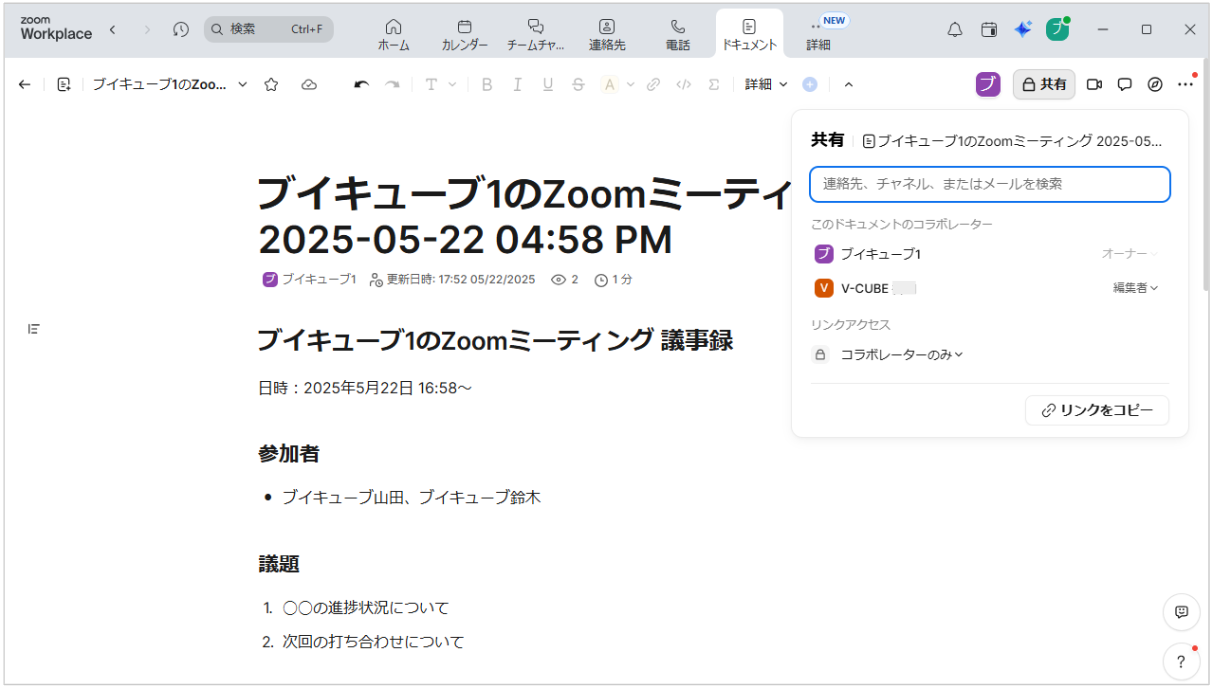
Task: Switch to the チームチャット tab
Action: [x=536, y=35]
